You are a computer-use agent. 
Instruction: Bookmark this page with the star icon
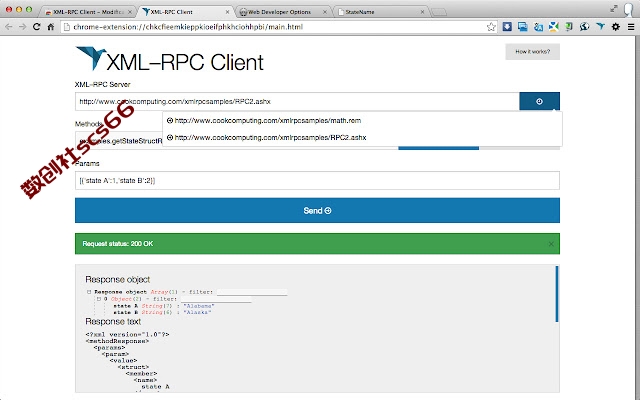pos(491,27)
